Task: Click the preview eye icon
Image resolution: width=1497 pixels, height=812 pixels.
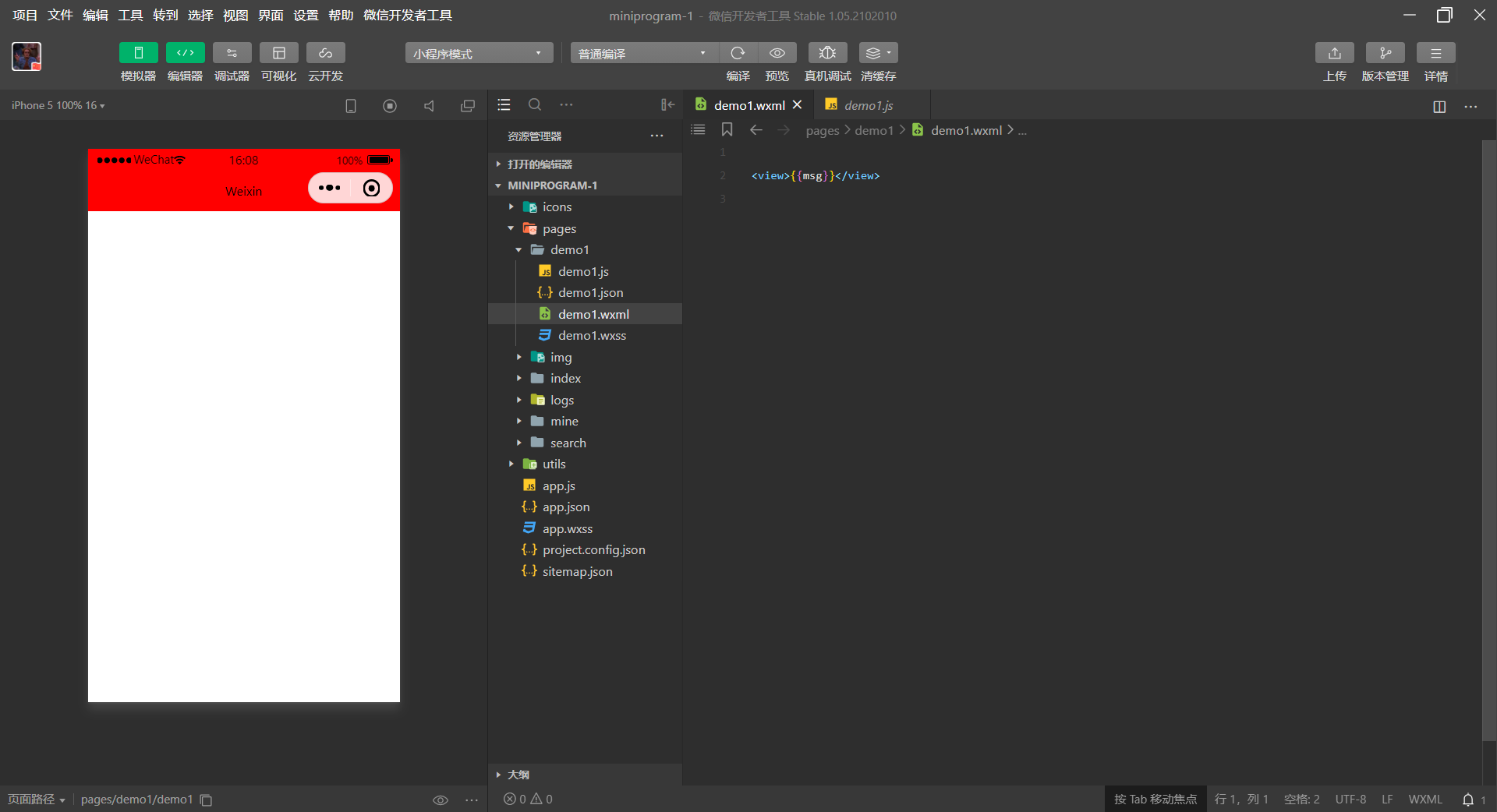Action: click(777, 53)
